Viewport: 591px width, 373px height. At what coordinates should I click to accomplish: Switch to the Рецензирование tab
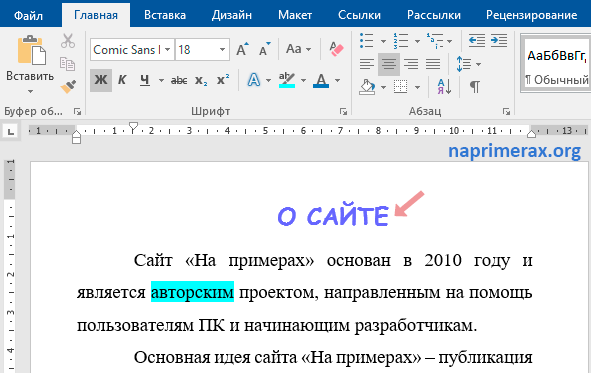point(531,15)
